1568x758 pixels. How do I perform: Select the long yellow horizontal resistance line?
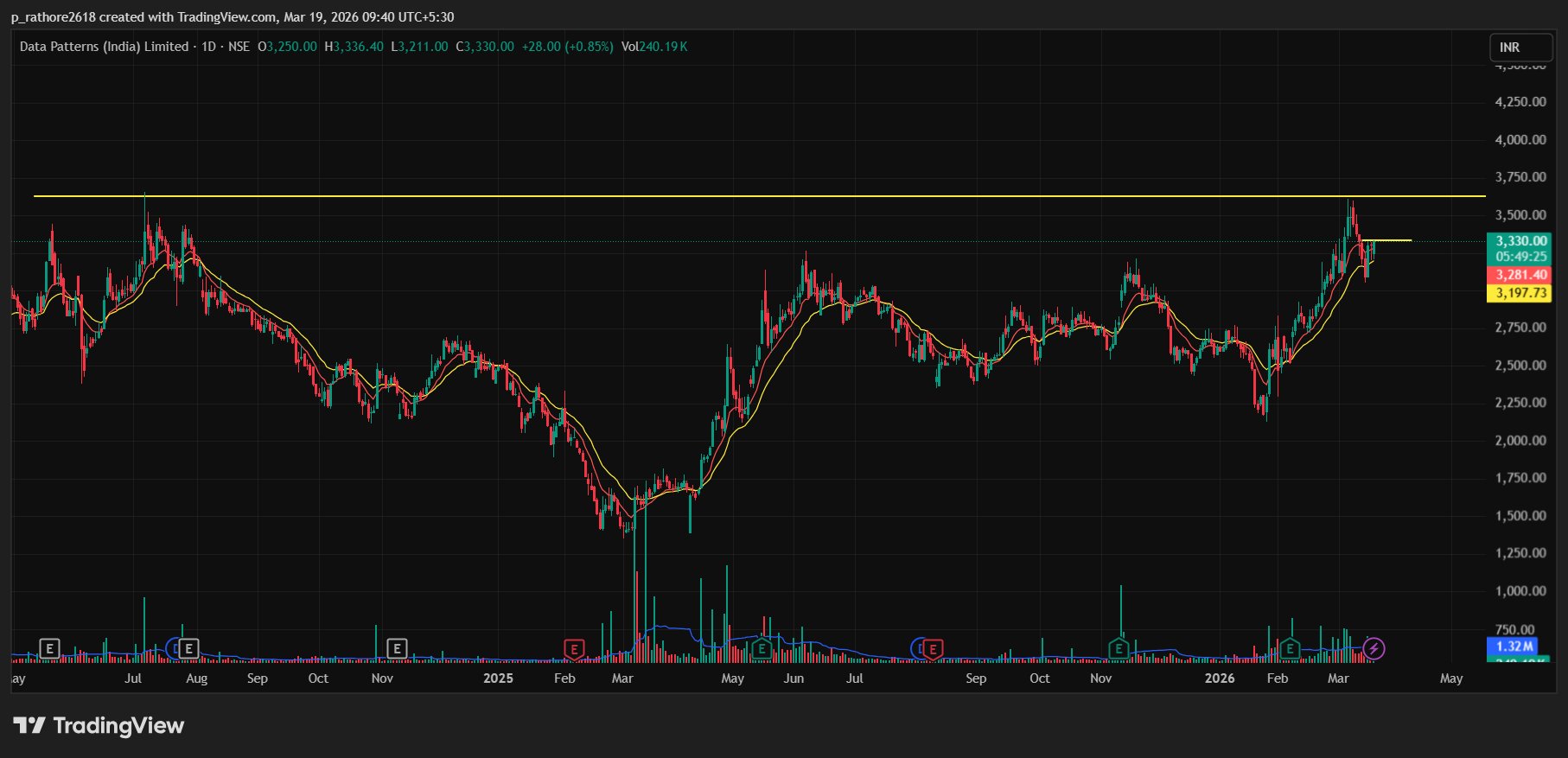click(x=692, y=196)
